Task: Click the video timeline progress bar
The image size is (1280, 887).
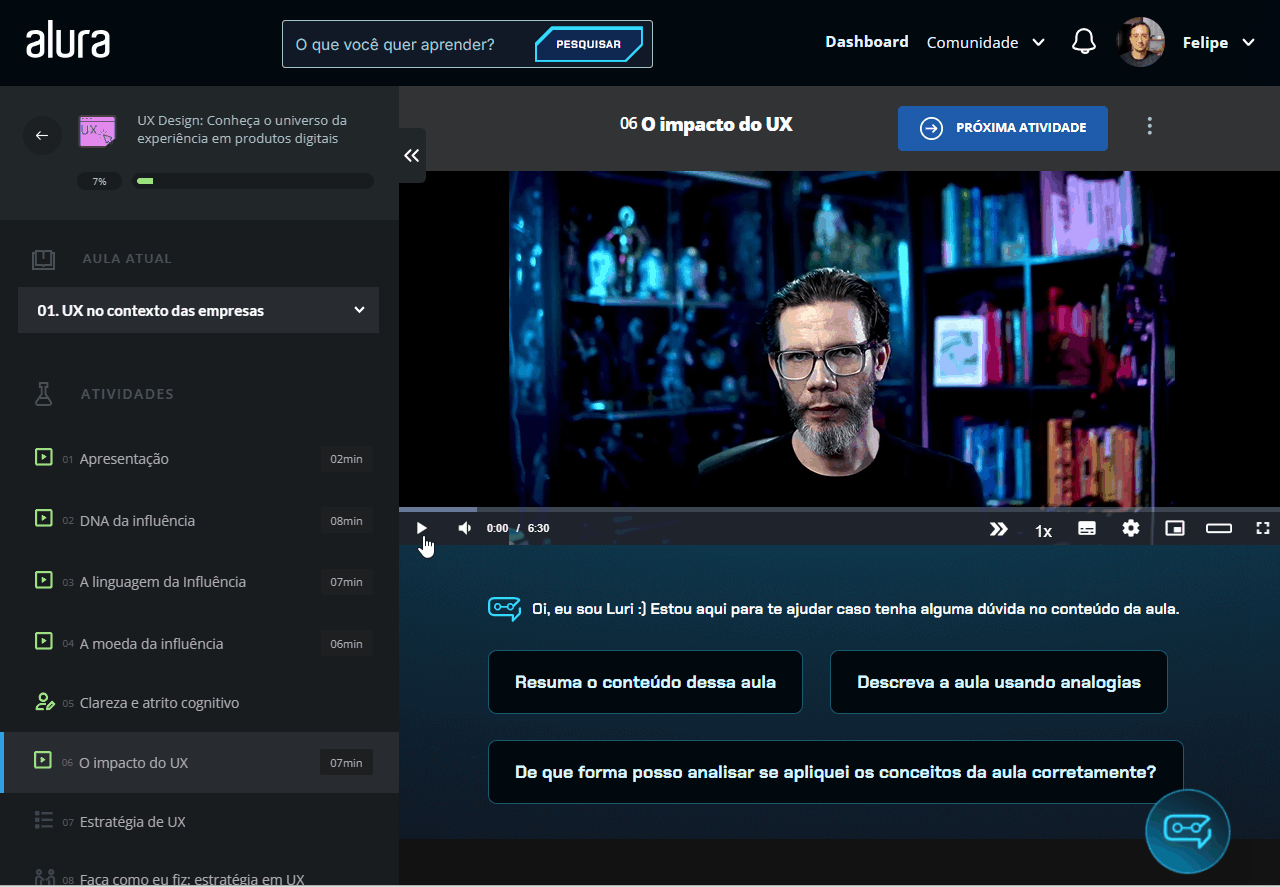Action: pos(840,508)
